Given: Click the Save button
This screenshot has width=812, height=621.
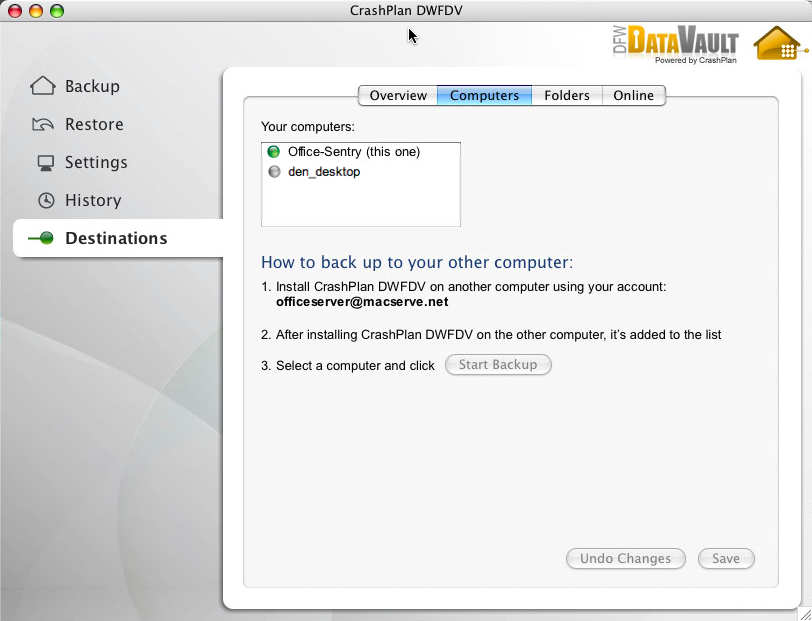Looking at the screenshot, I should (x=726, y=558).
